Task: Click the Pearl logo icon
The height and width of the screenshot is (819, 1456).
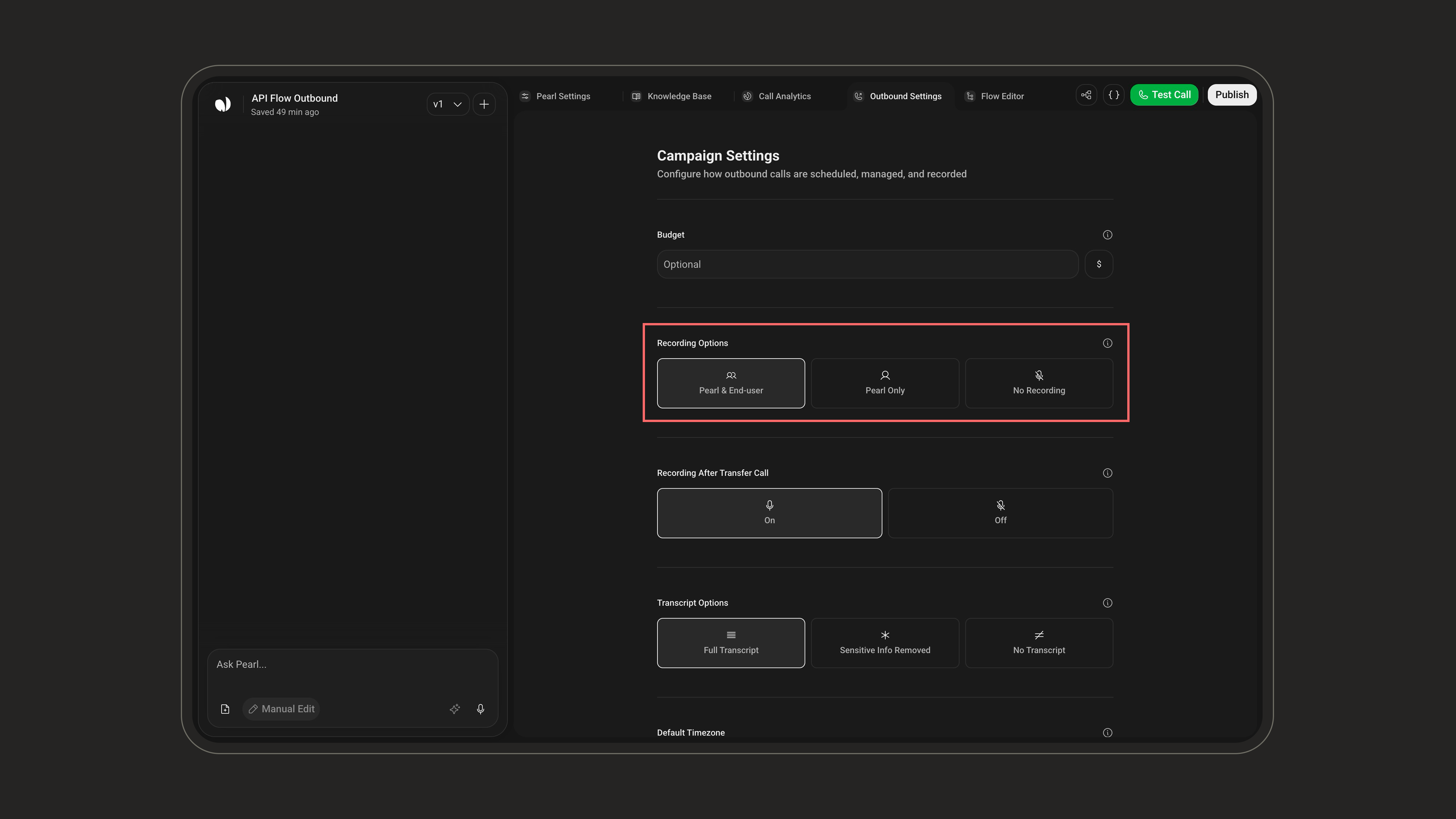Action: click(x=223, y=104)
